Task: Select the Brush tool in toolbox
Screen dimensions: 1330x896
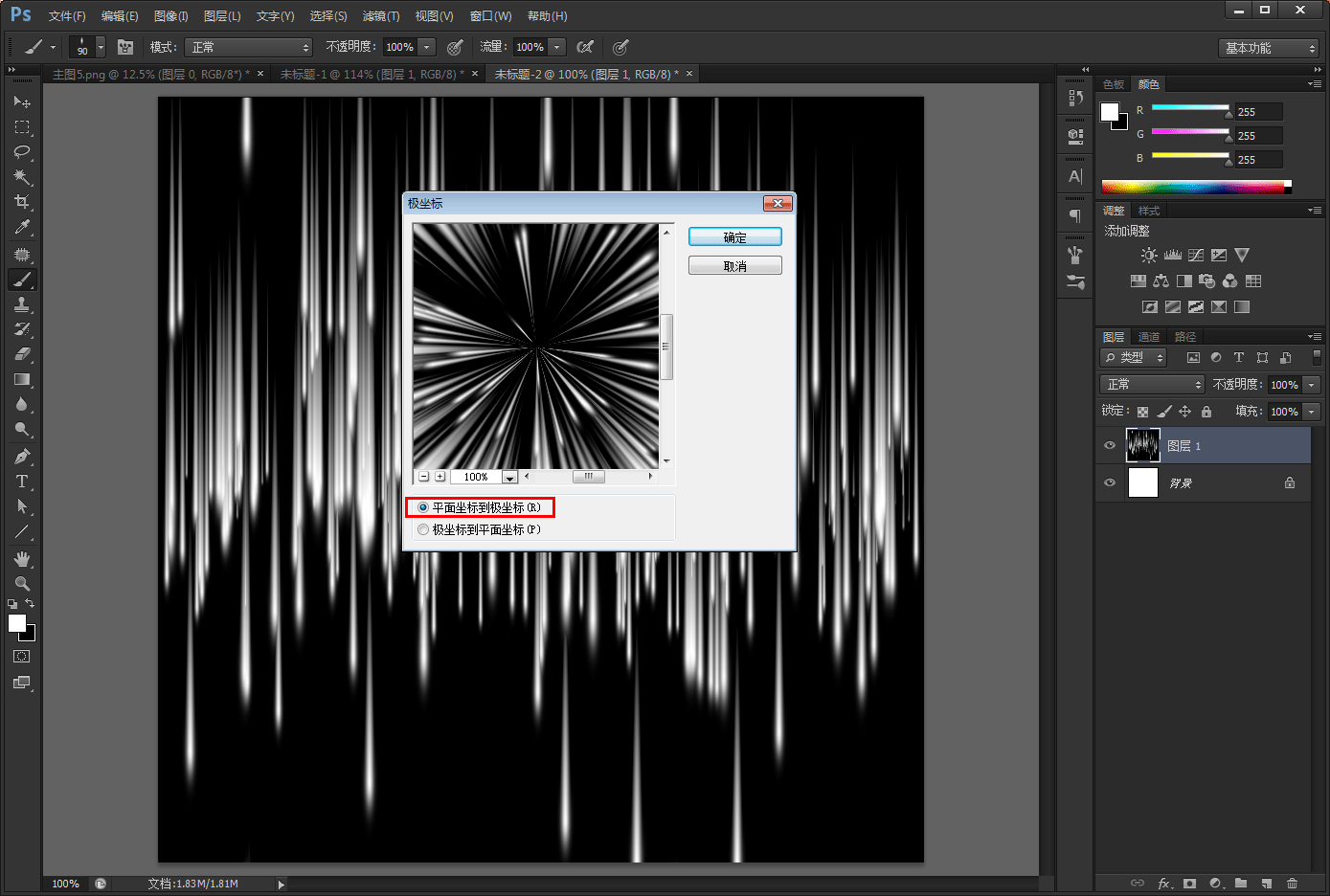Action: click(x=21, y=280)
